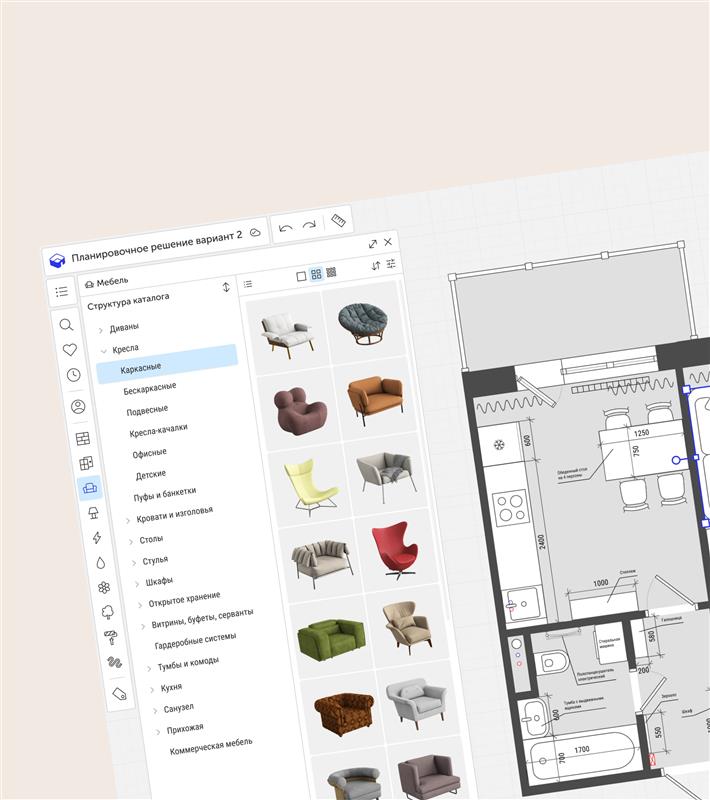
Task: Click the undo arrow in the toolbar
Action: point(286,228)
